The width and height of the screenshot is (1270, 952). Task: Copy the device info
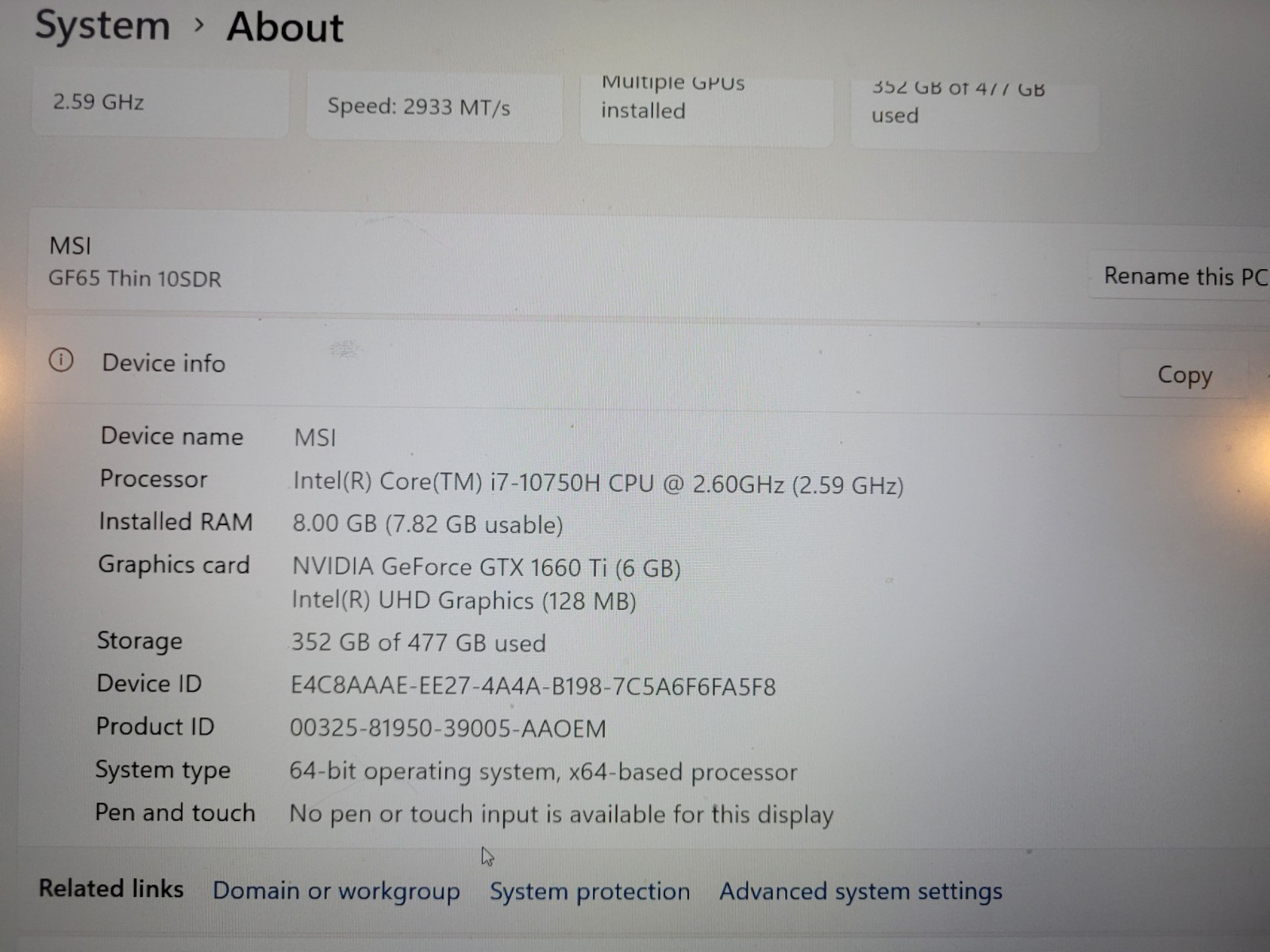(1183, 374)
